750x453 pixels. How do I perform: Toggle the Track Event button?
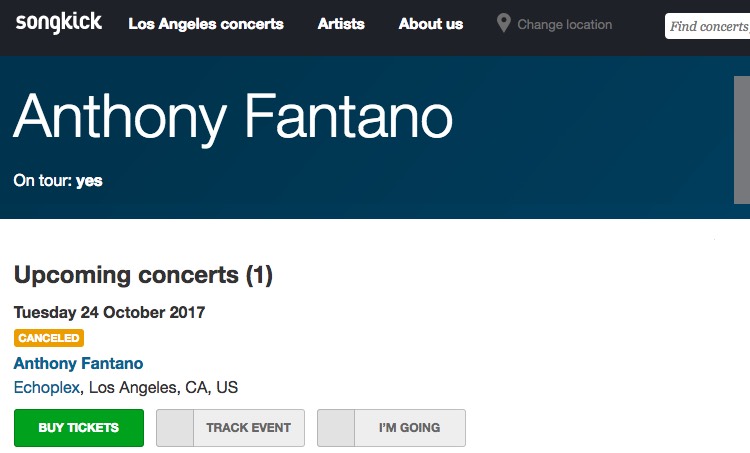tap(230, 428)
